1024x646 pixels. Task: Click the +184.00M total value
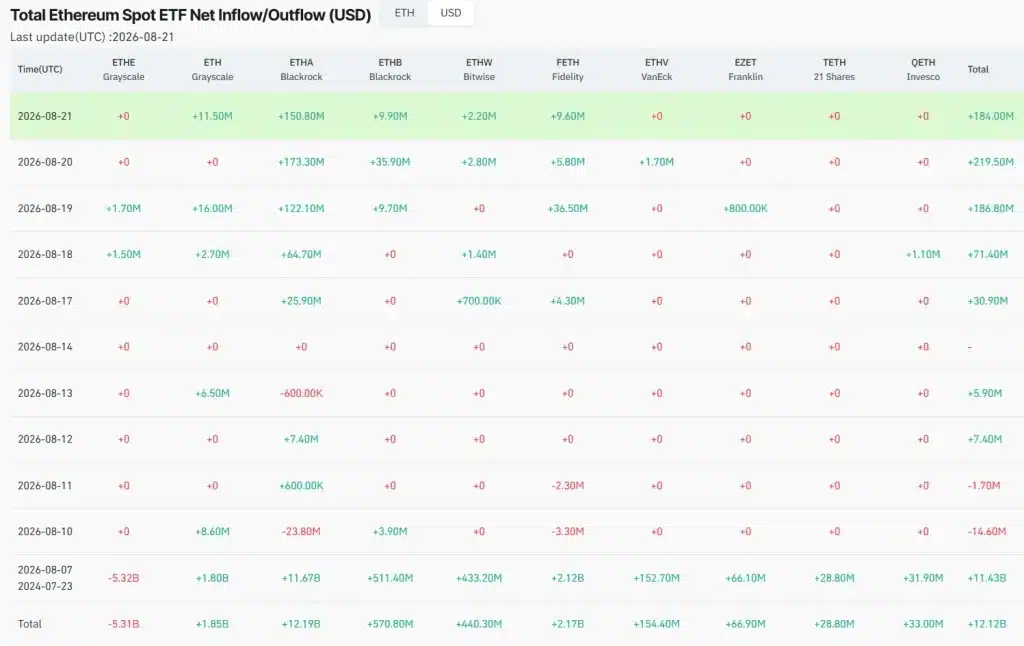990,116
